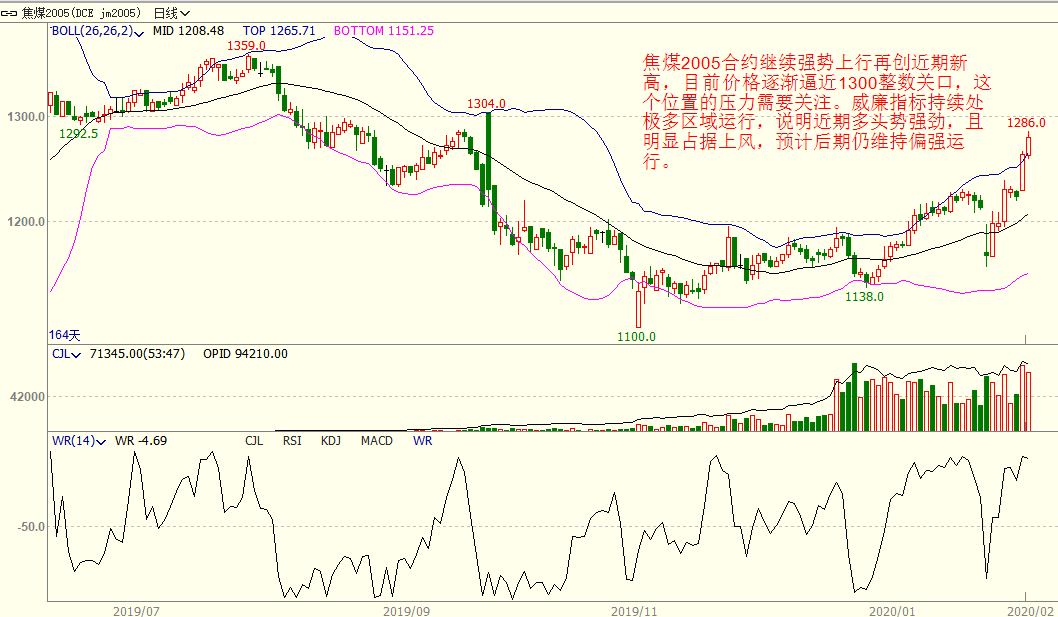Click the 2019/09 date axis label
This screenshot has width=1058, height=617.
point(407,609)
